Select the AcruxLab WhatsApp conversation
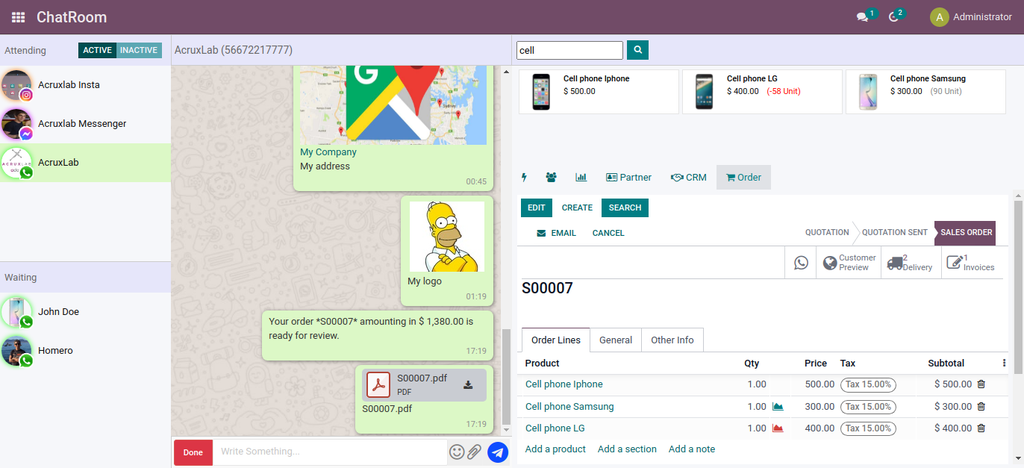This screenshot has width=1024, height=468. click(x=86, y=163)
